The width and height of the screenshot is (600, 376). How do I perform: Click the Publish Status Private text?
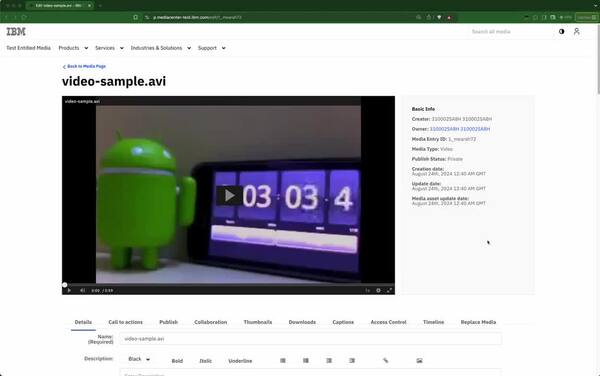click(x=437, y=159)
